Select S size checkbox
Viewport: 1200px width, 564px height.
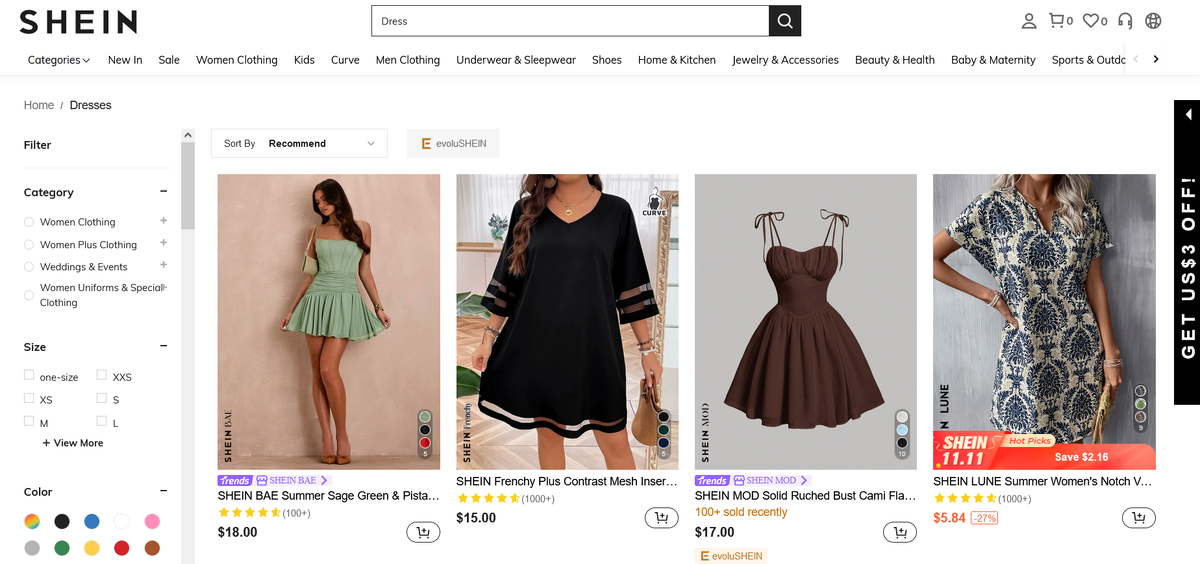102,398
